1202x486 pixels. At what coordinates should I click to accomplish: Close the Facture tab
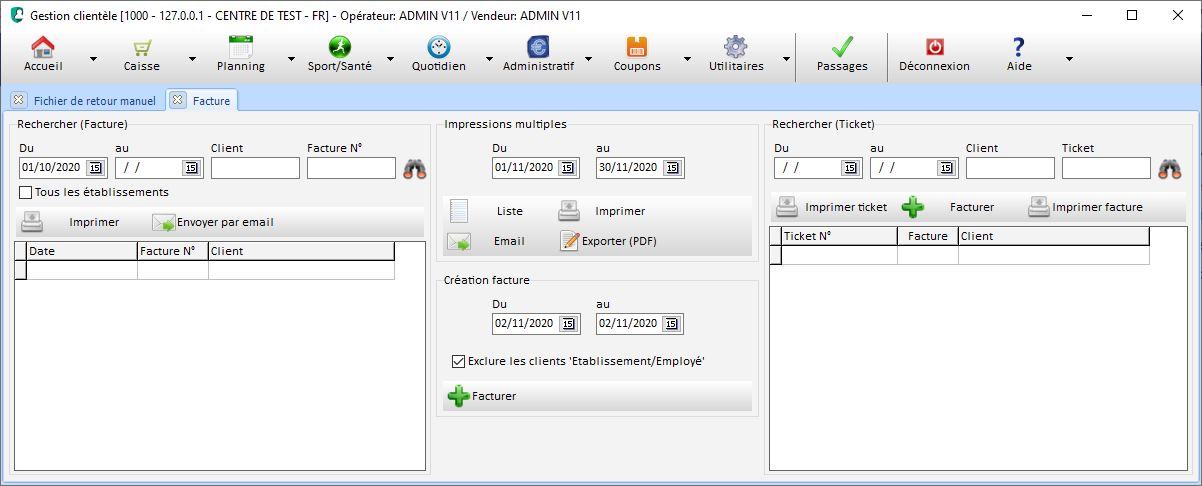coord(178,100)
